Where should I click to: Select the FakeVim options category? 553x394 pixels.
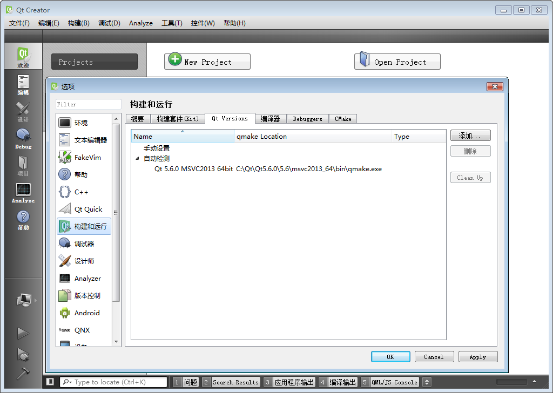[84, 157]
